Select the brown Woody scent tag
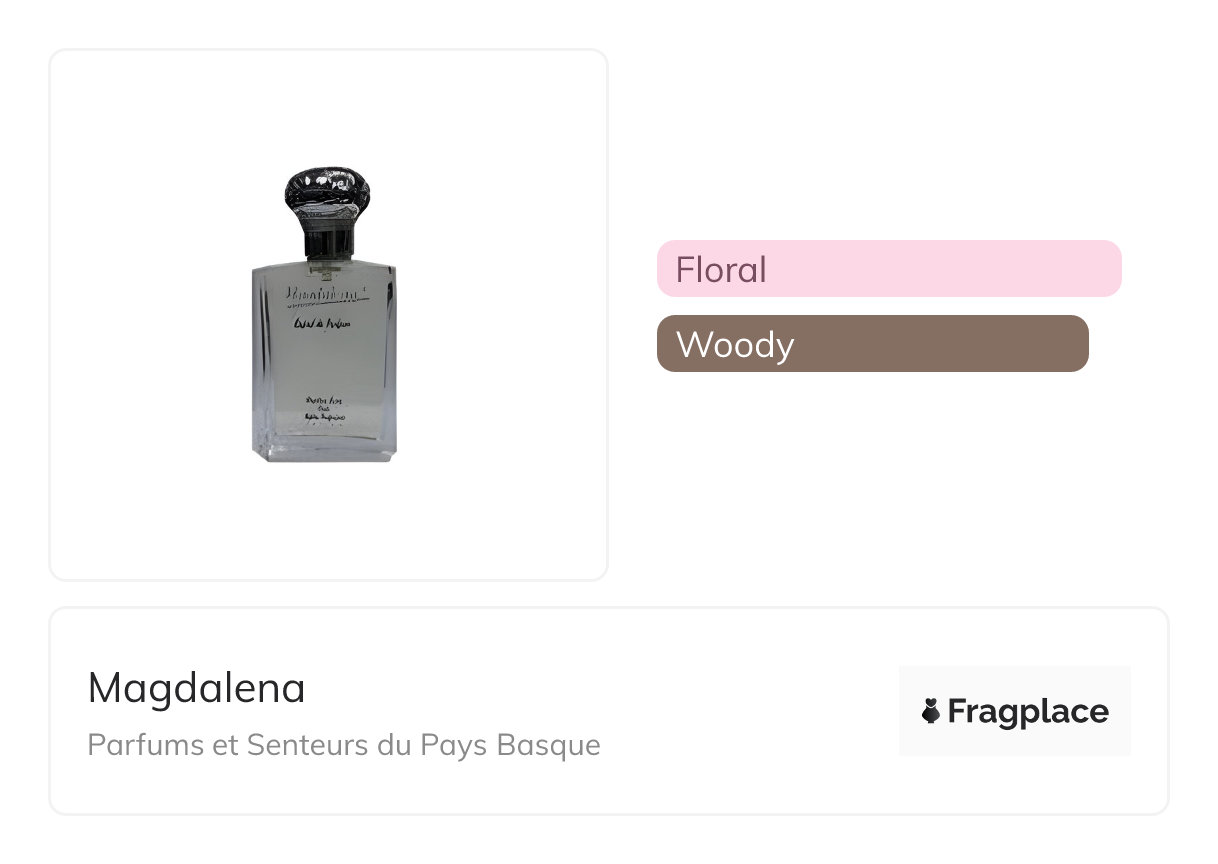1218x864 pixels. [872, 344]
